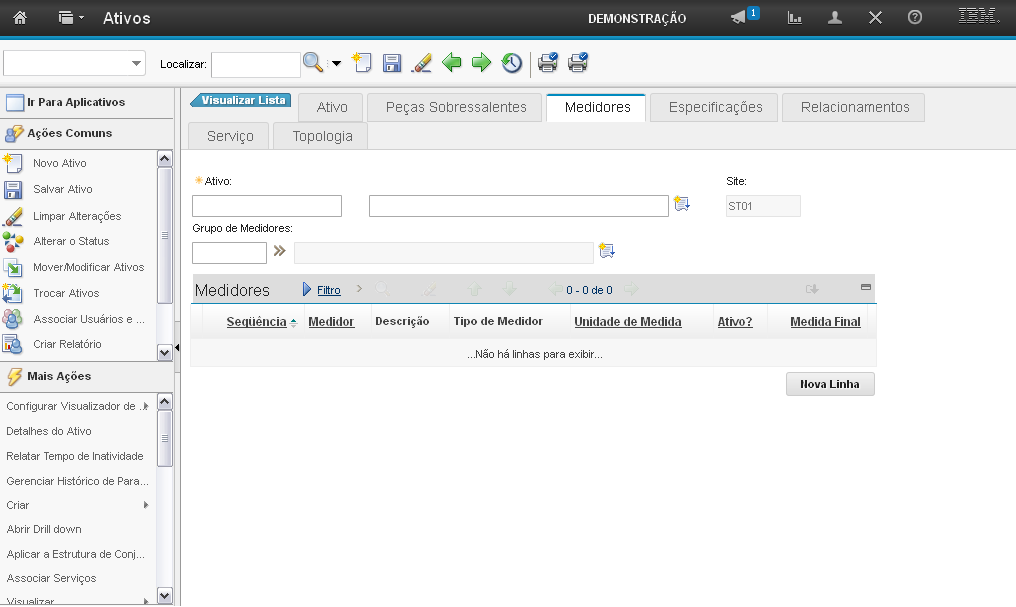Image resolution: width=1016 pixels, height=607 pixels.
Task: Click the Filtro link in Medidores table
Action: (x=328, y=291)
